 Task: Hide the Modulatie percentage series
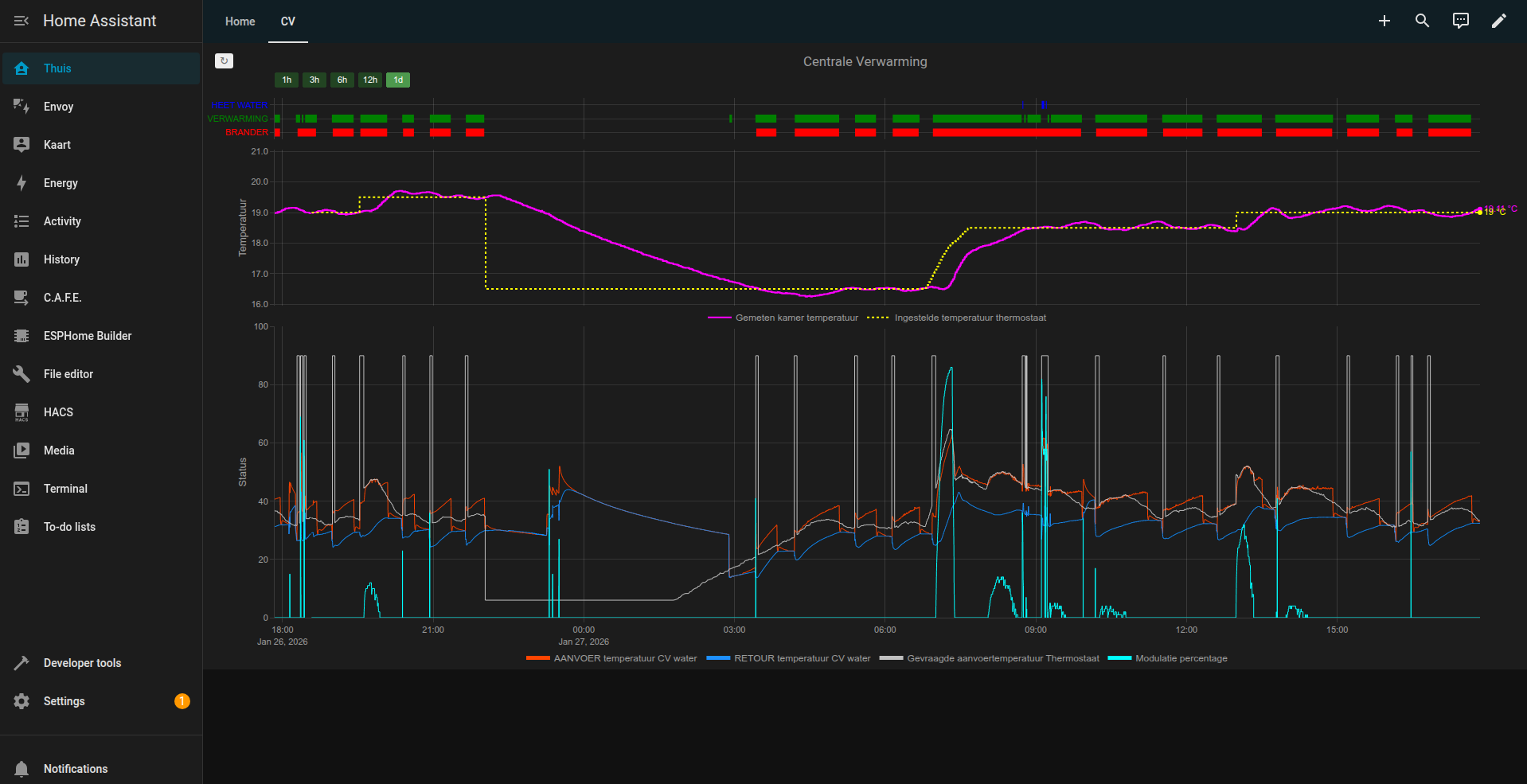pyautogui.click(x=1181, y=658)
